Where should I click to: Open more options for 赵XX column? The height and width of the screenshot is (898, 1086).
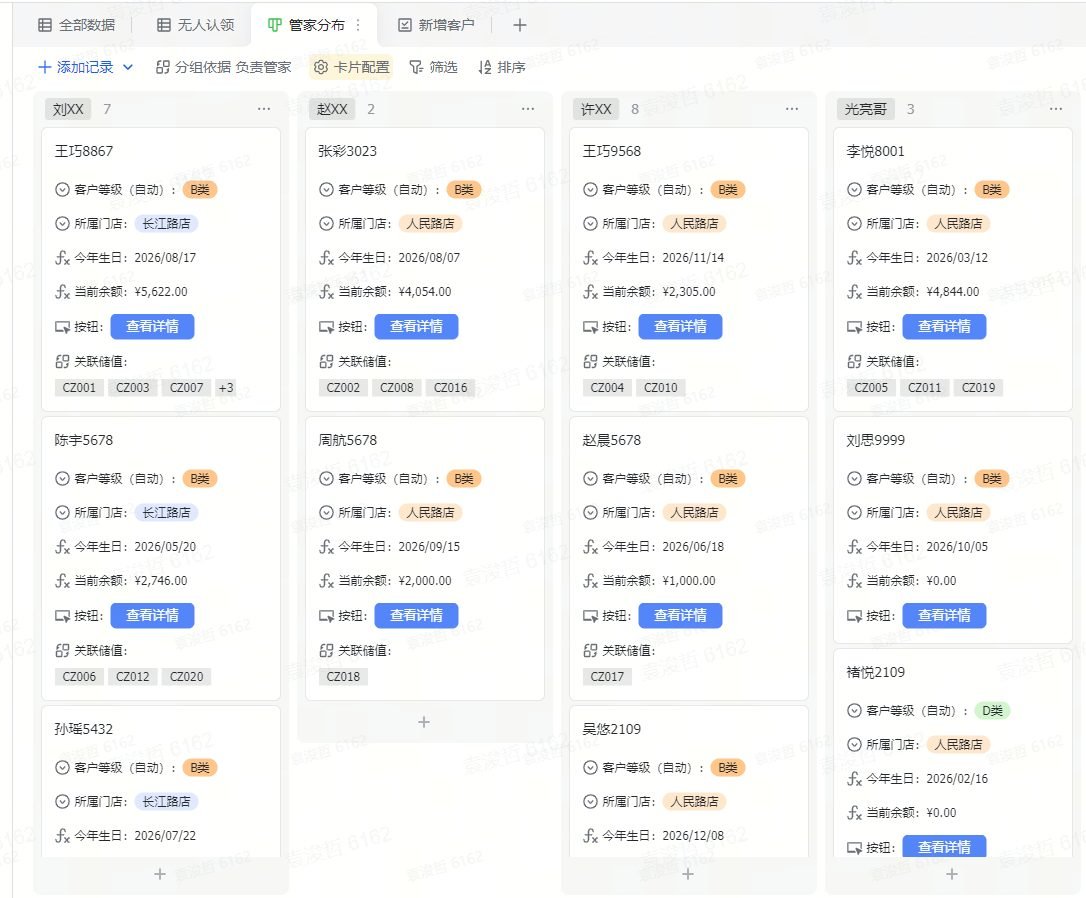[x=528, y=109]
